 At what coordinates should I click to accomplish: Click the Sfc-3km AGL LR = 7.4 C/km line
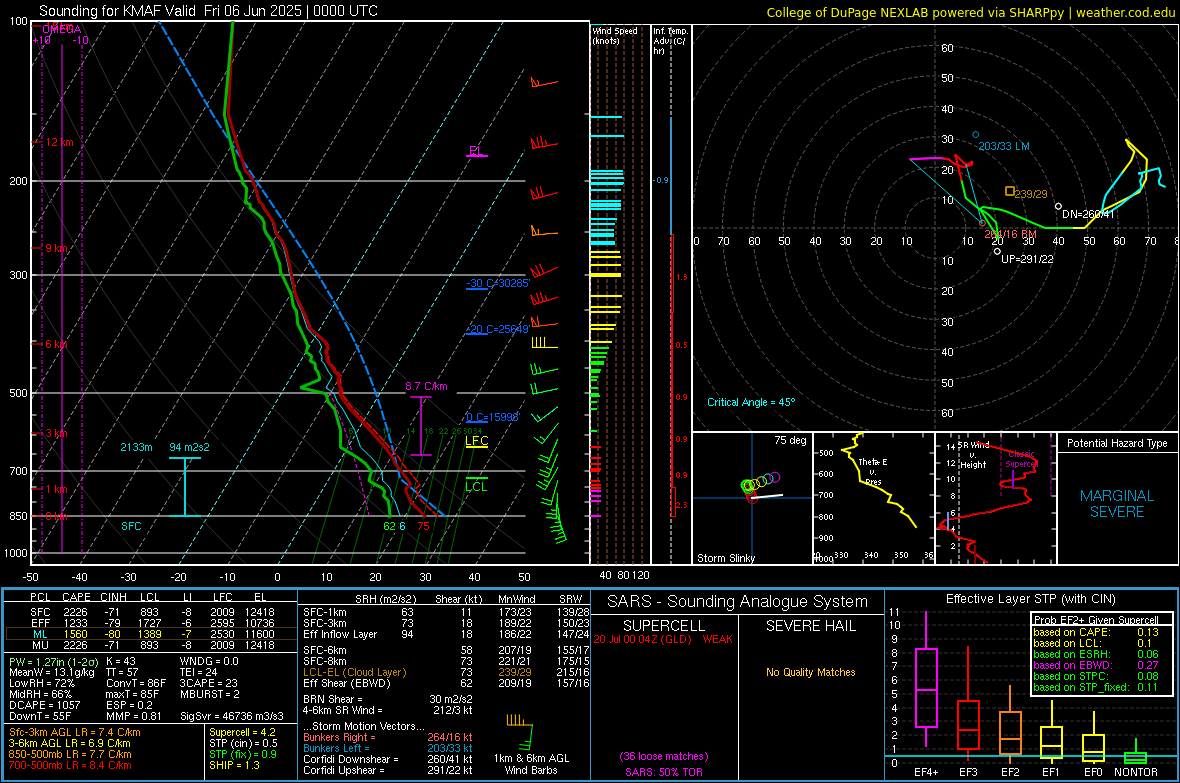tap(75, 732)
